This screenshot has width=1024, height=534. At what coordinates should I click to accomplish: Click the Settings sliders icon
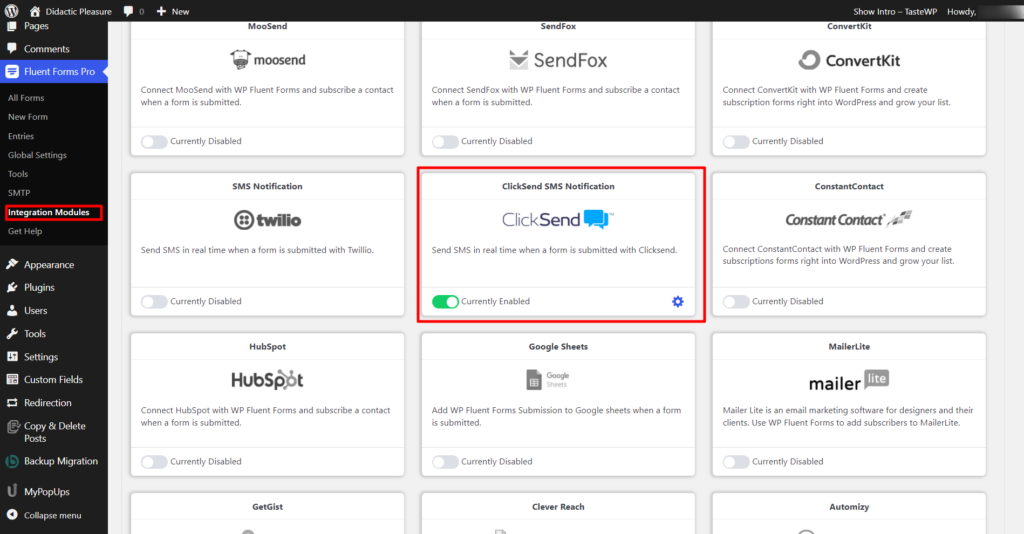tap(12, 356)
